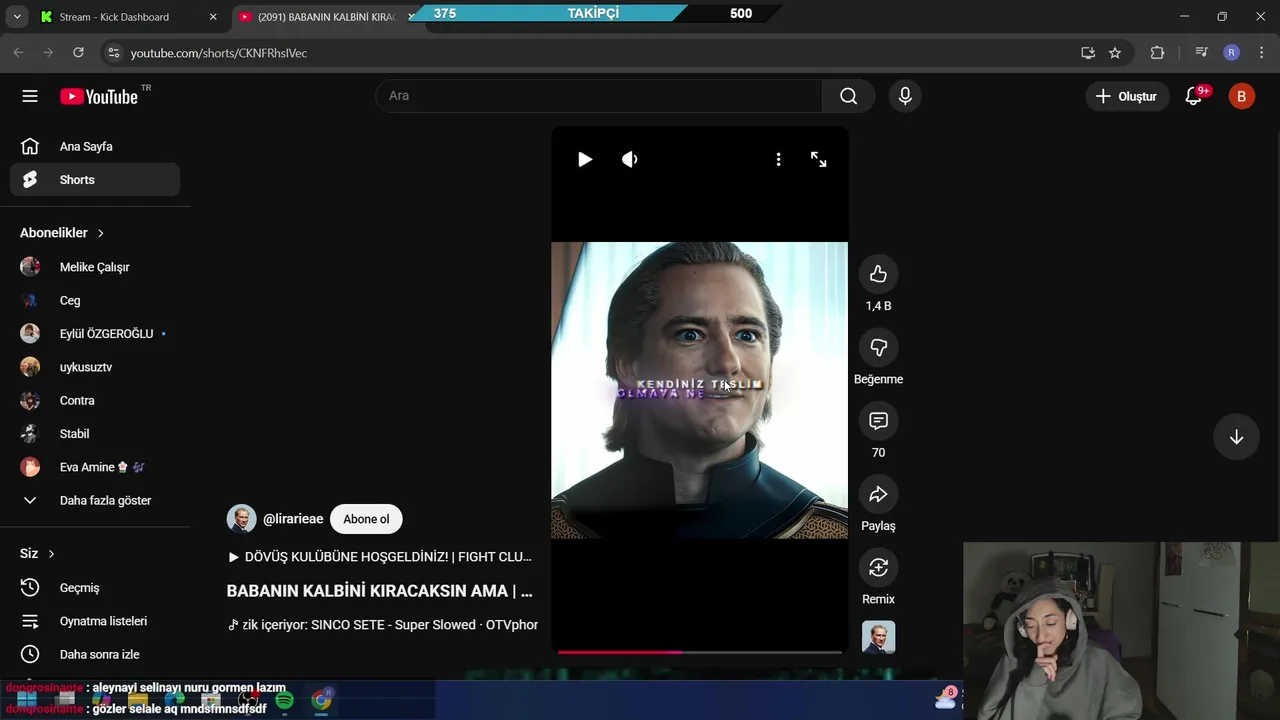Open the weather widget in system tray
Image resolution: width=1280 pixels, height=720 pixels.
pos(946,697)
